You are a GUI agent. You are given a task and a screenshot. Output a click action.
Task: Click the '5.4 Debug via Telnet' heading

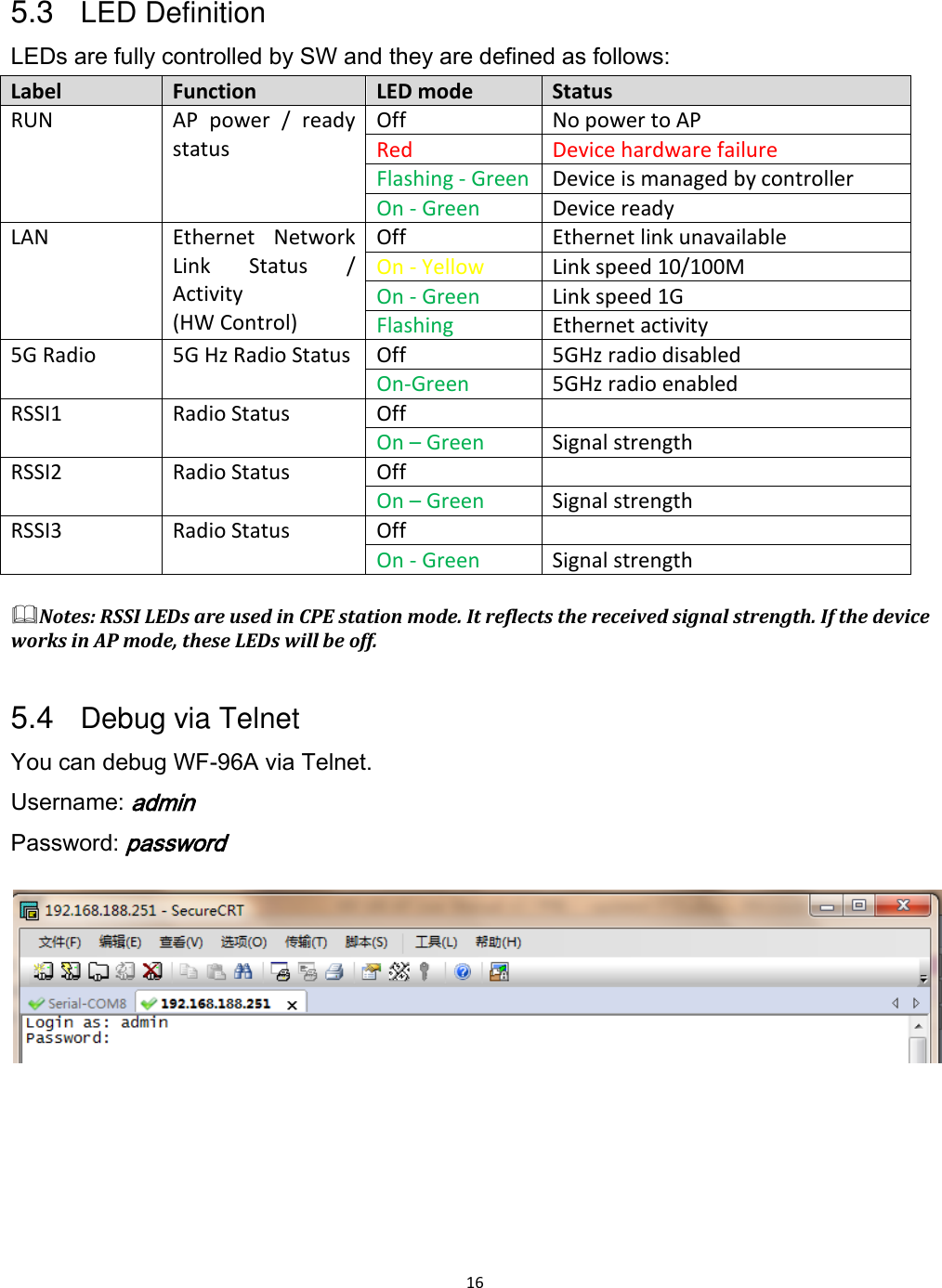[155, 719]
